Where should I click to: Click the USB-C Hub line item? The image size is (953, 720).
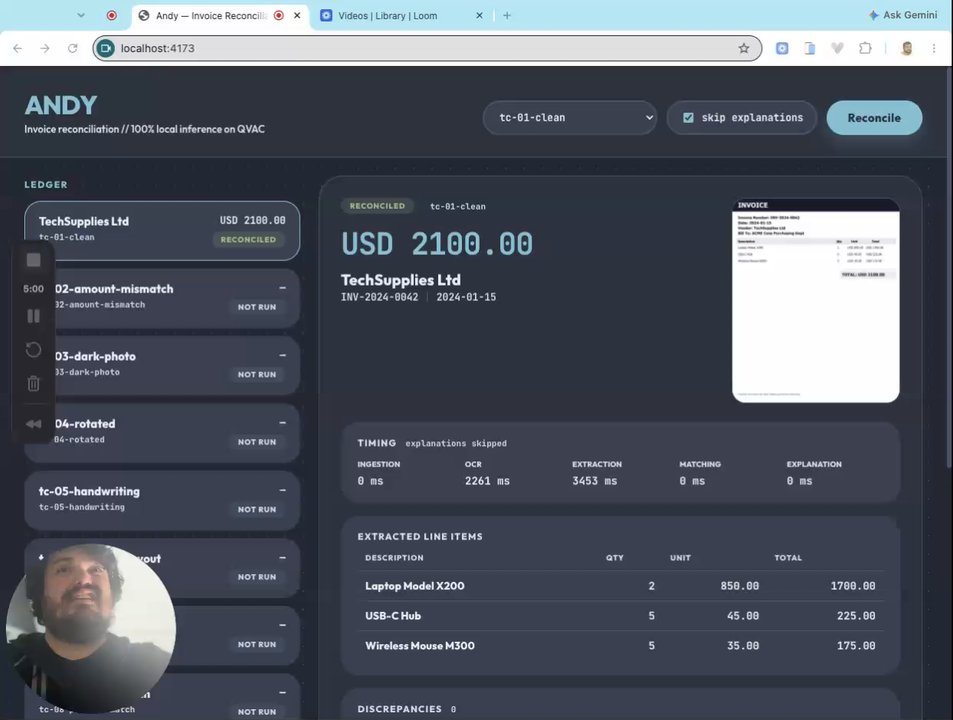click(620, 615)
